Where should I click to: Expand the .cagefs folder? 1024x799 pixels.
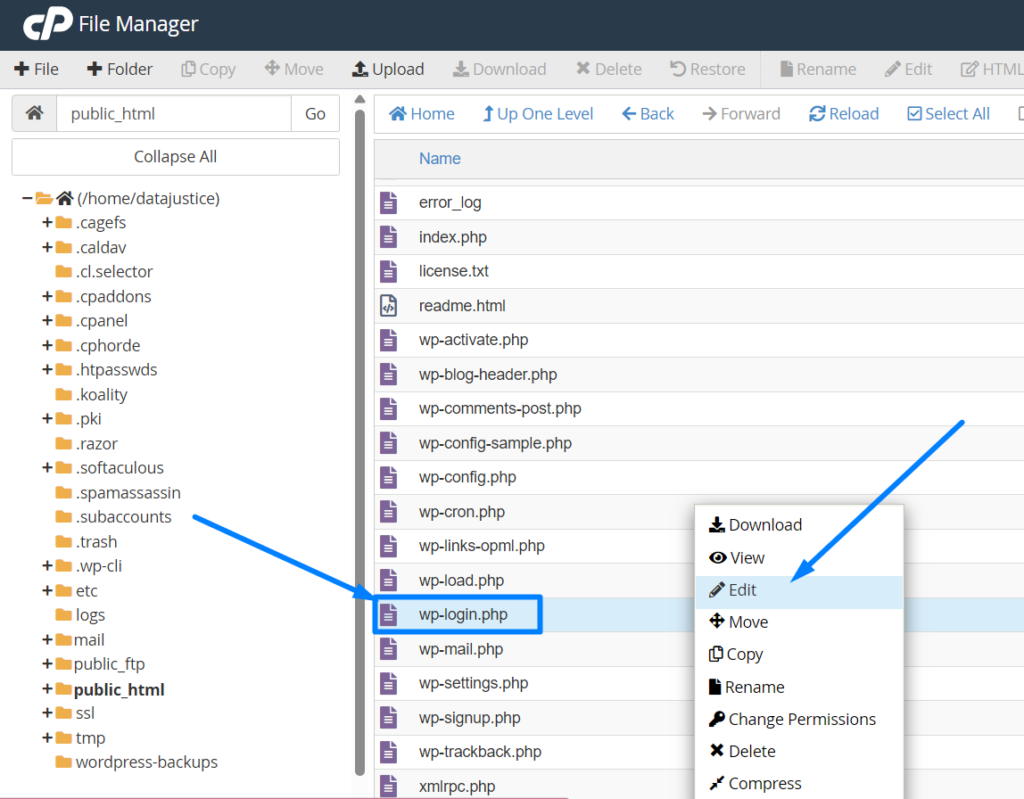[47, 222]
